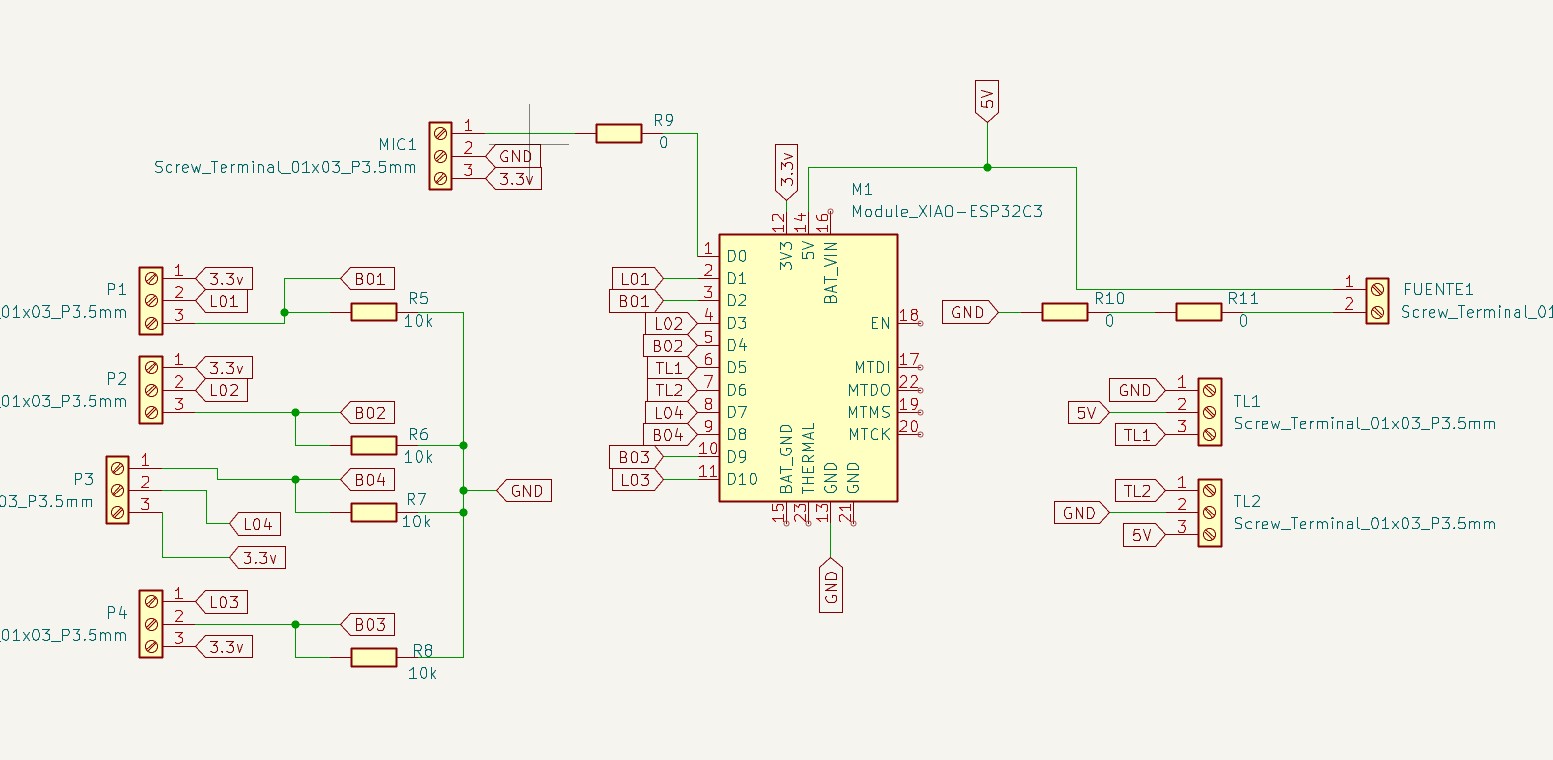Select the P1 connector symbol
This screenshot has width=1553, height=760.
click(x=150, y=300)
